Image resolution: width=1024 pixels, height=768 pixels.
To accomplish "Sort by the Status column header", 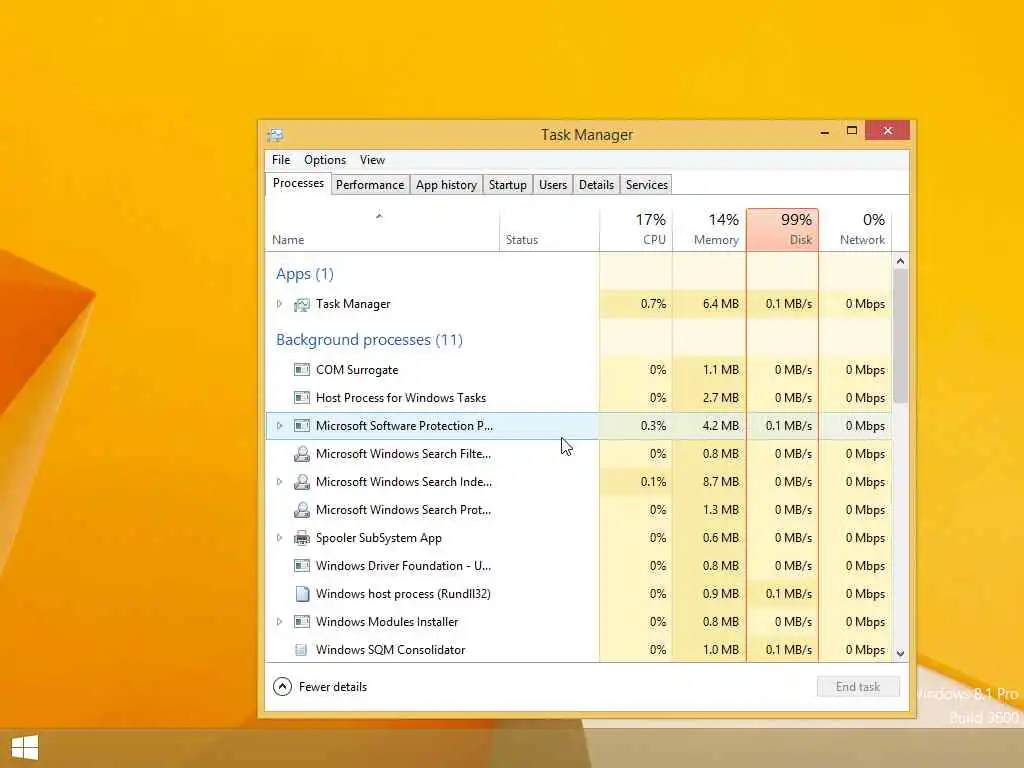I will [x=549, y=230].
